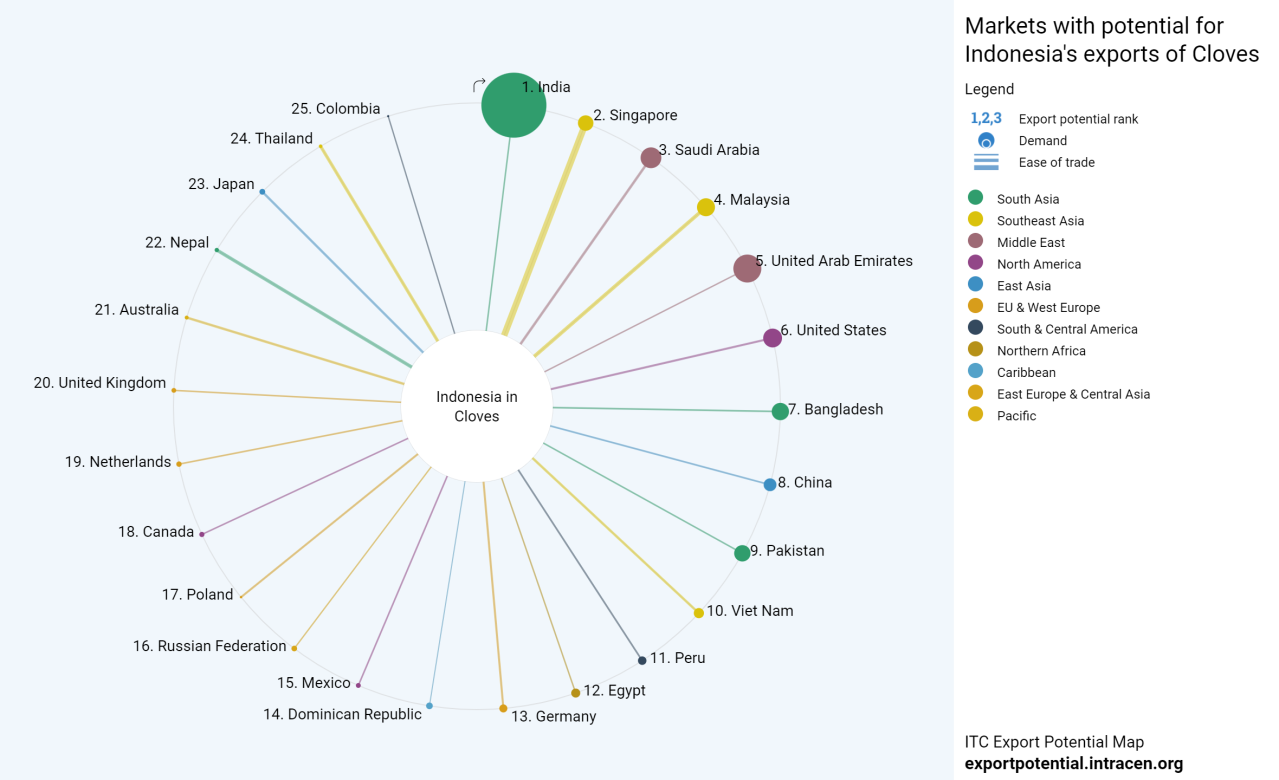
Task: Click the large green India demand bubble
Action: click(x=513, y=105)
